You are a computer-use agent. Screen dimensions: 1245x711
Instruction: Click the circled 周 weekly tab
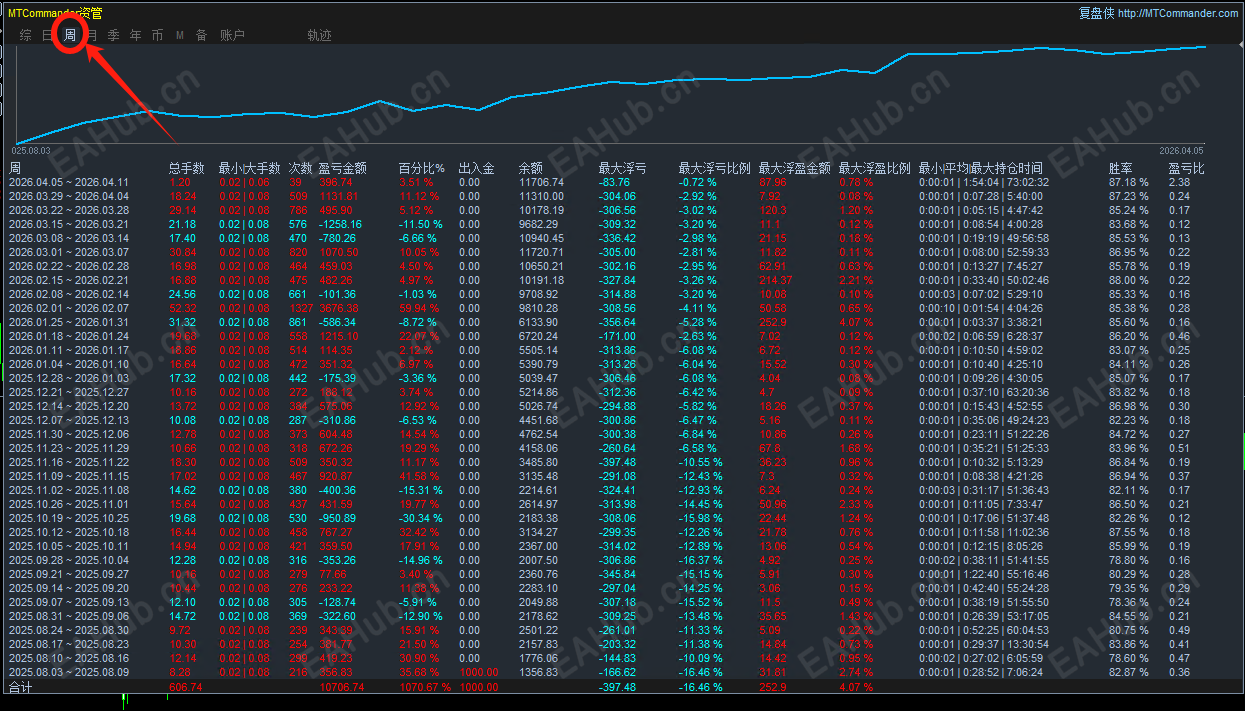click(x=68, y=34)
